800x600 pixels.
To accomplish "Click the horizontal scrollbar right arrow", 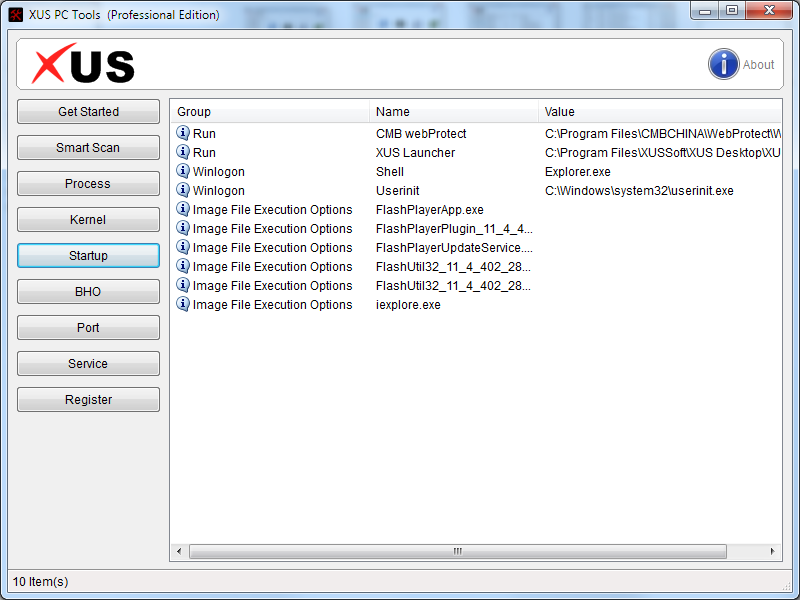I will coord(772,551).
